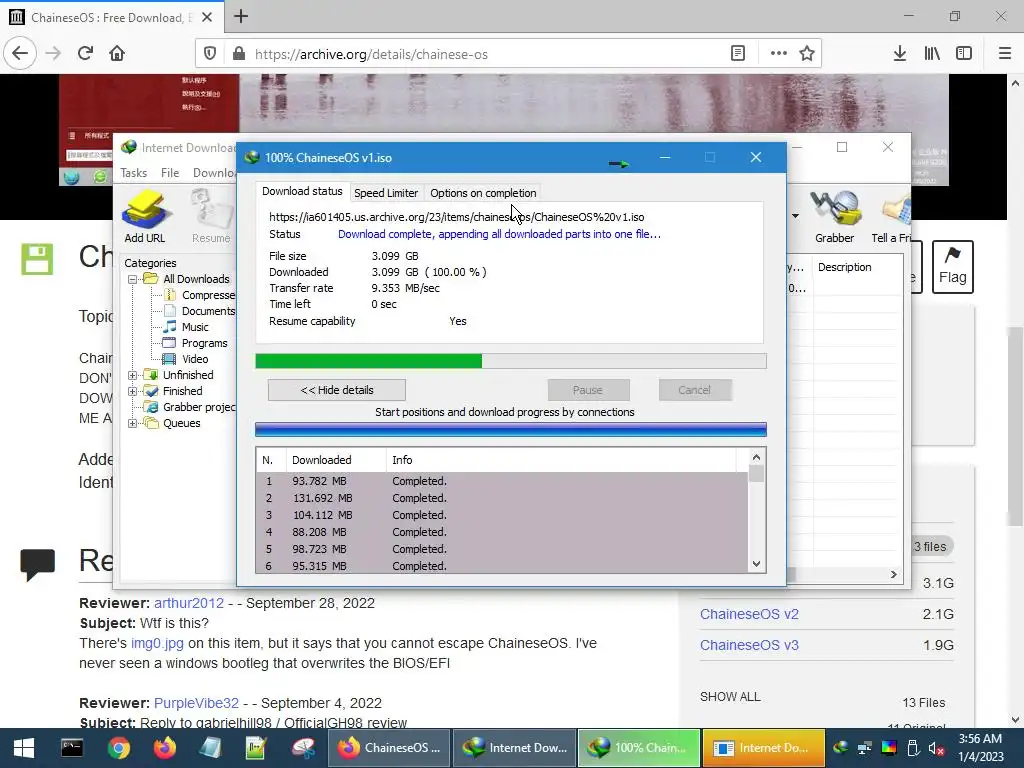Click the Add URL icon in IDM
The image size is (1024, 768).
[145, 216]
